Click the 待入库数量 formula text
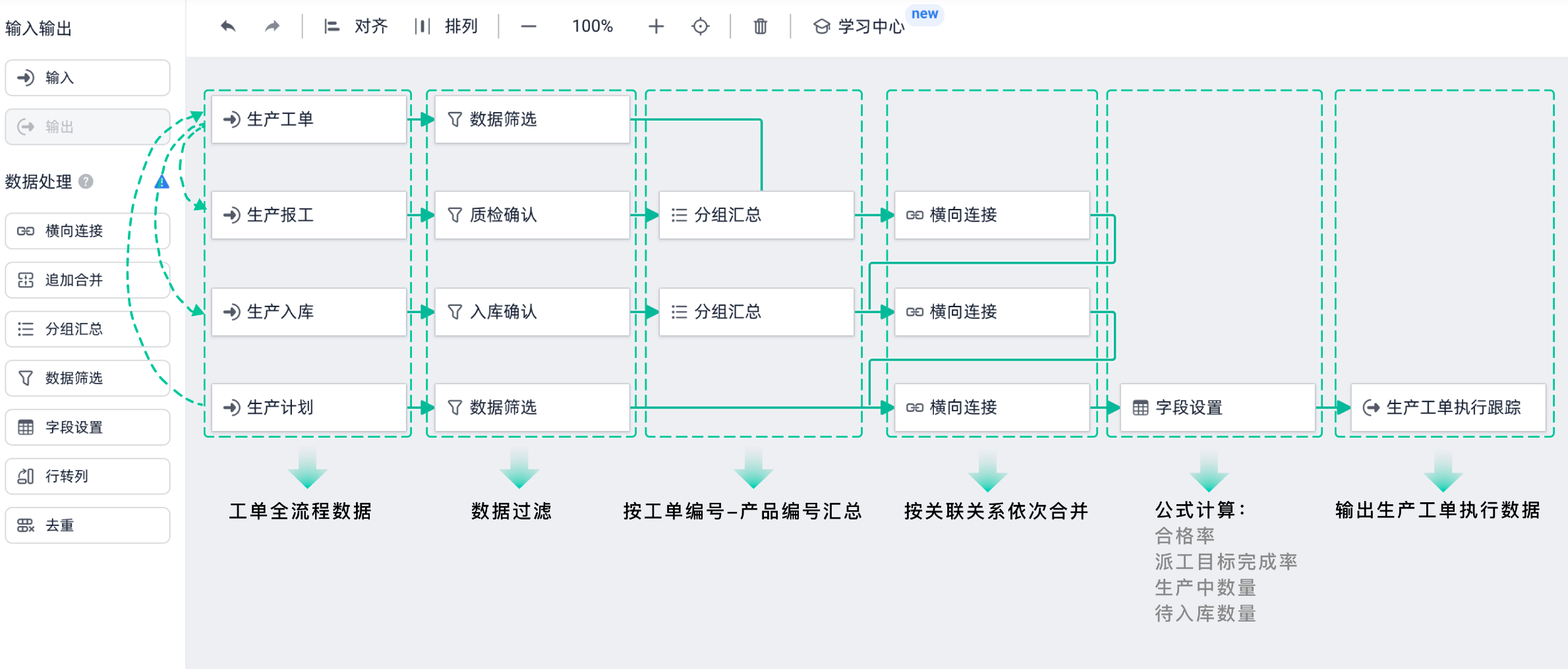The image size is (1568, 669). 1205,614
